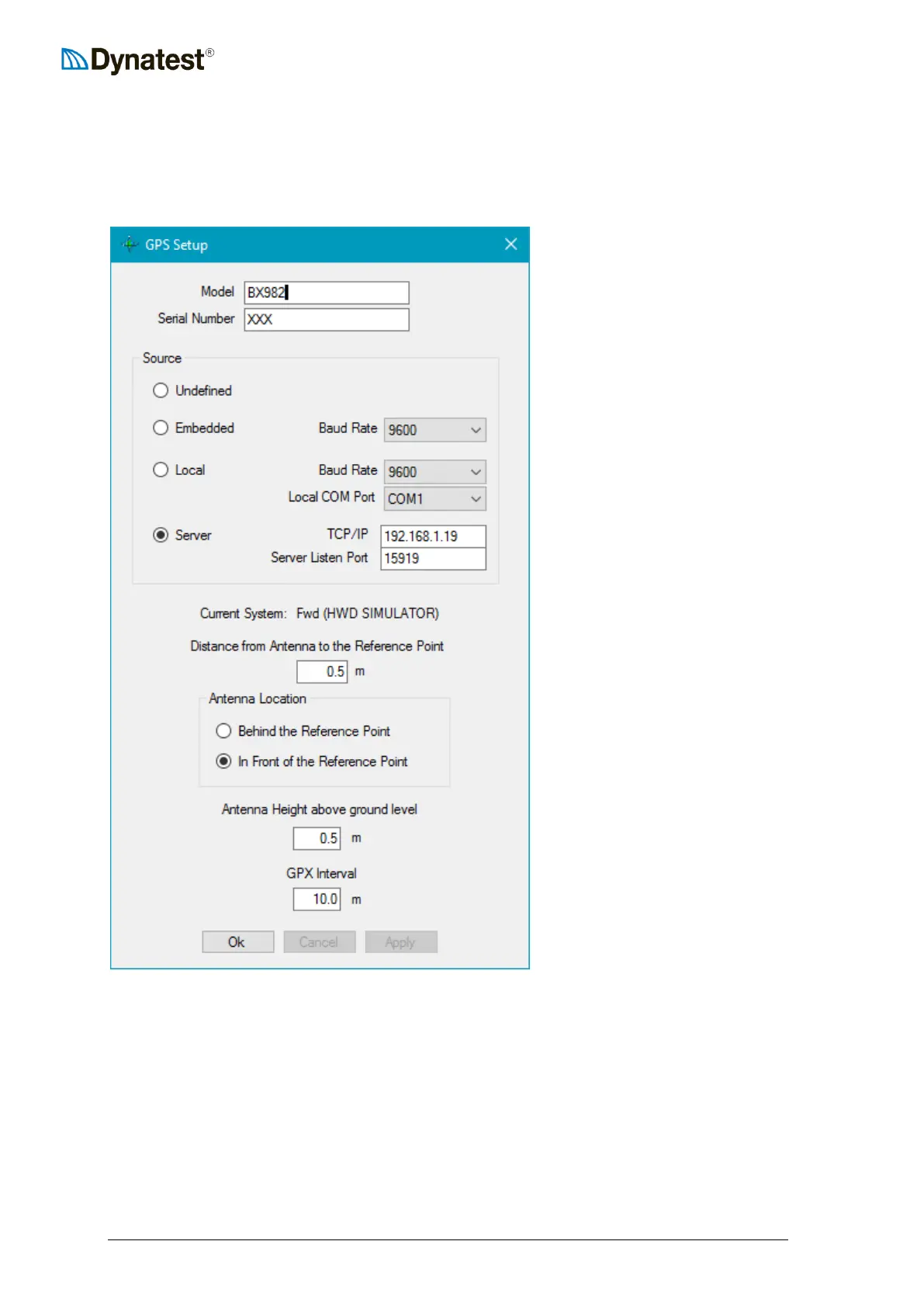Open the Local Baud Rate dropdown
The height and width of the screenshot is (1307, 924).
pyautogui.click(x=435, y=472)
